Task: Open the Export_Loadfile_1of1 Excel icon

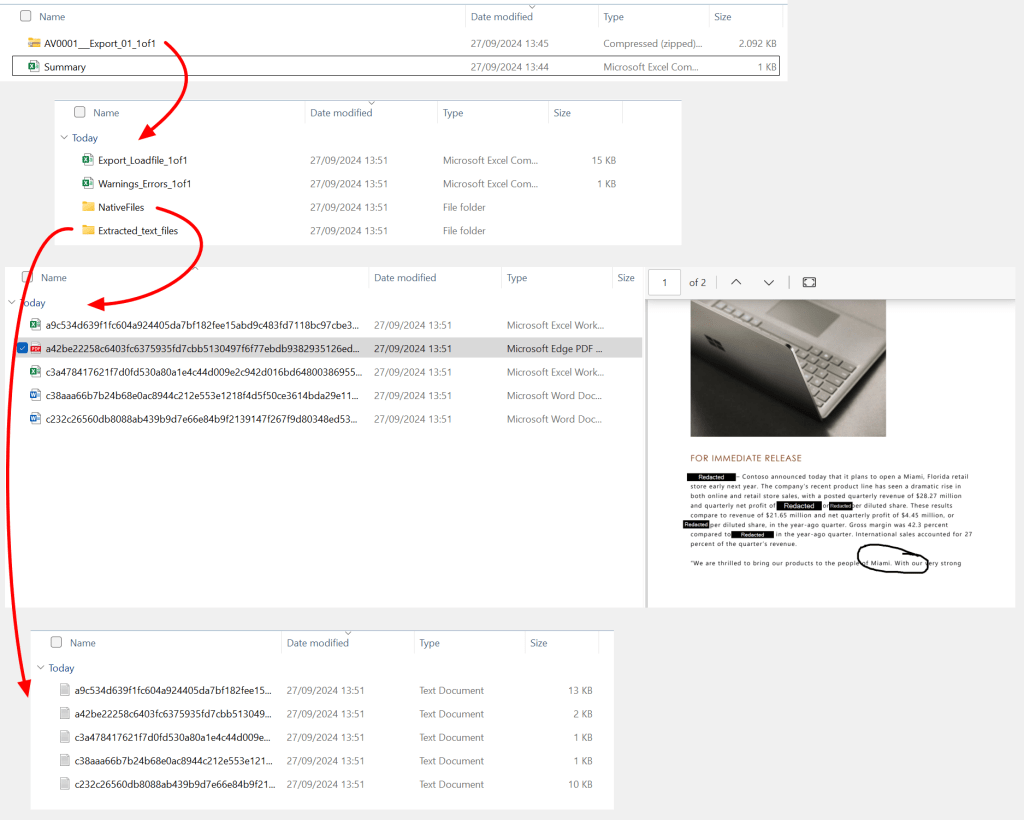Action: pyautogui.click(x=88, y=160)
